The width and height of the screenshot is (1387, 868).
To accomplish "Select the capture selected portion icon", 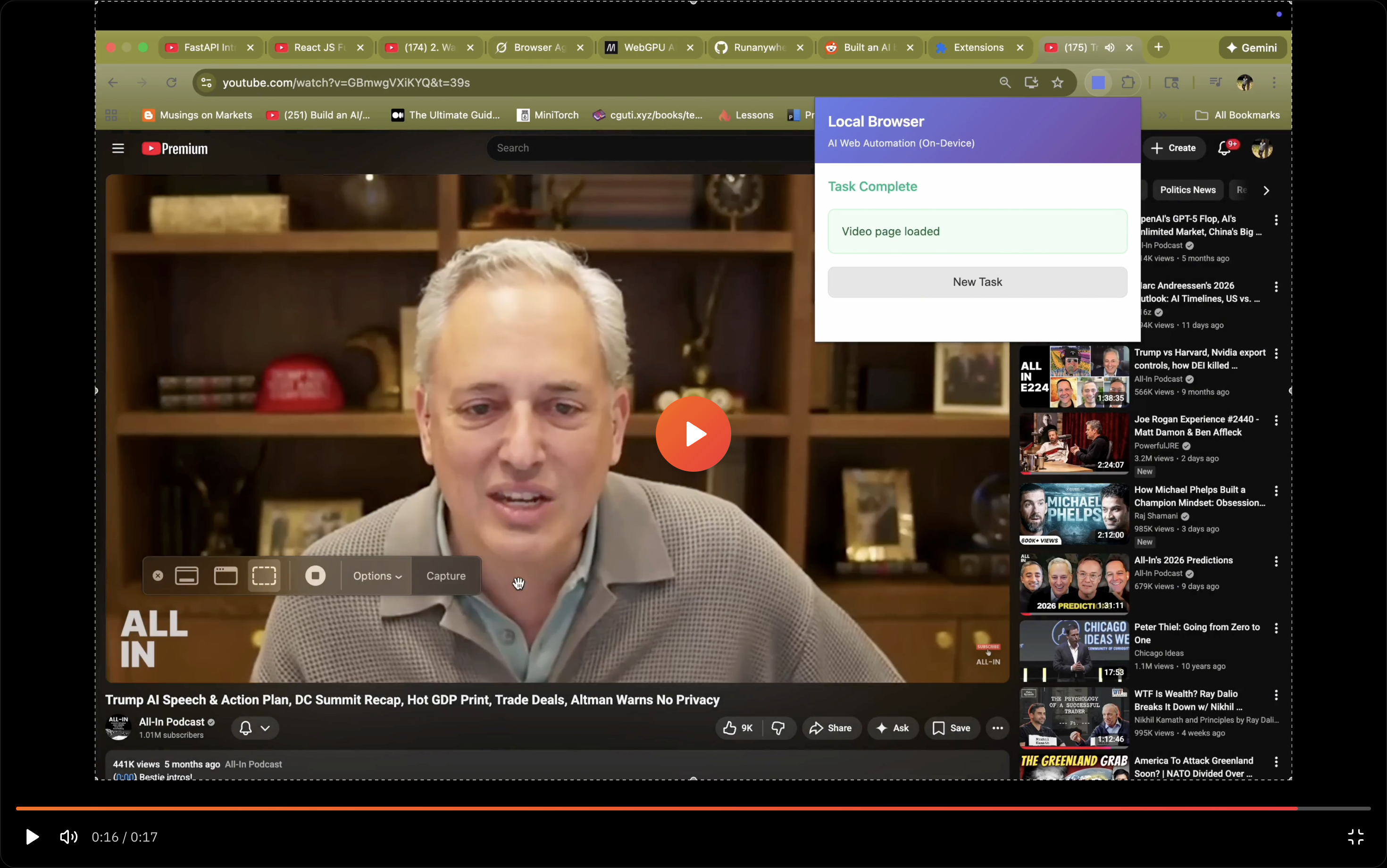I will (x=264, y=575).
